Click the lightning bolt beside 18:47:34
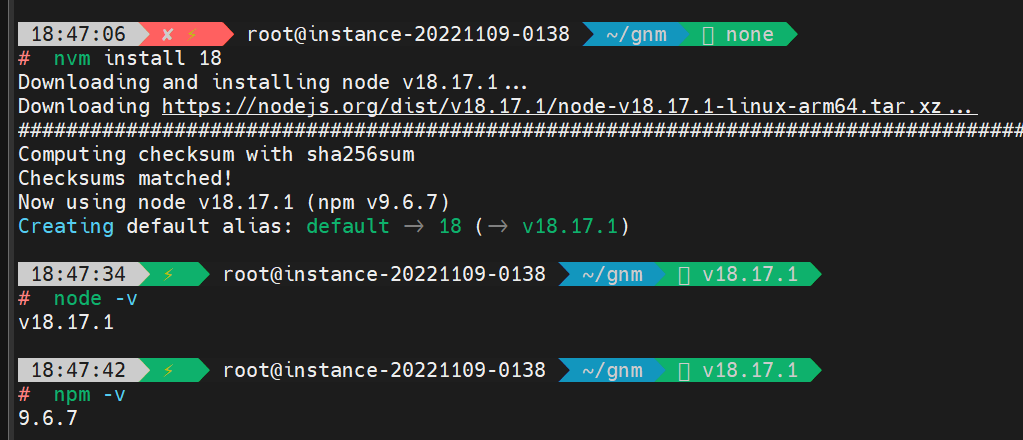Screen dimensions: 1023x440 coord(168,274)
